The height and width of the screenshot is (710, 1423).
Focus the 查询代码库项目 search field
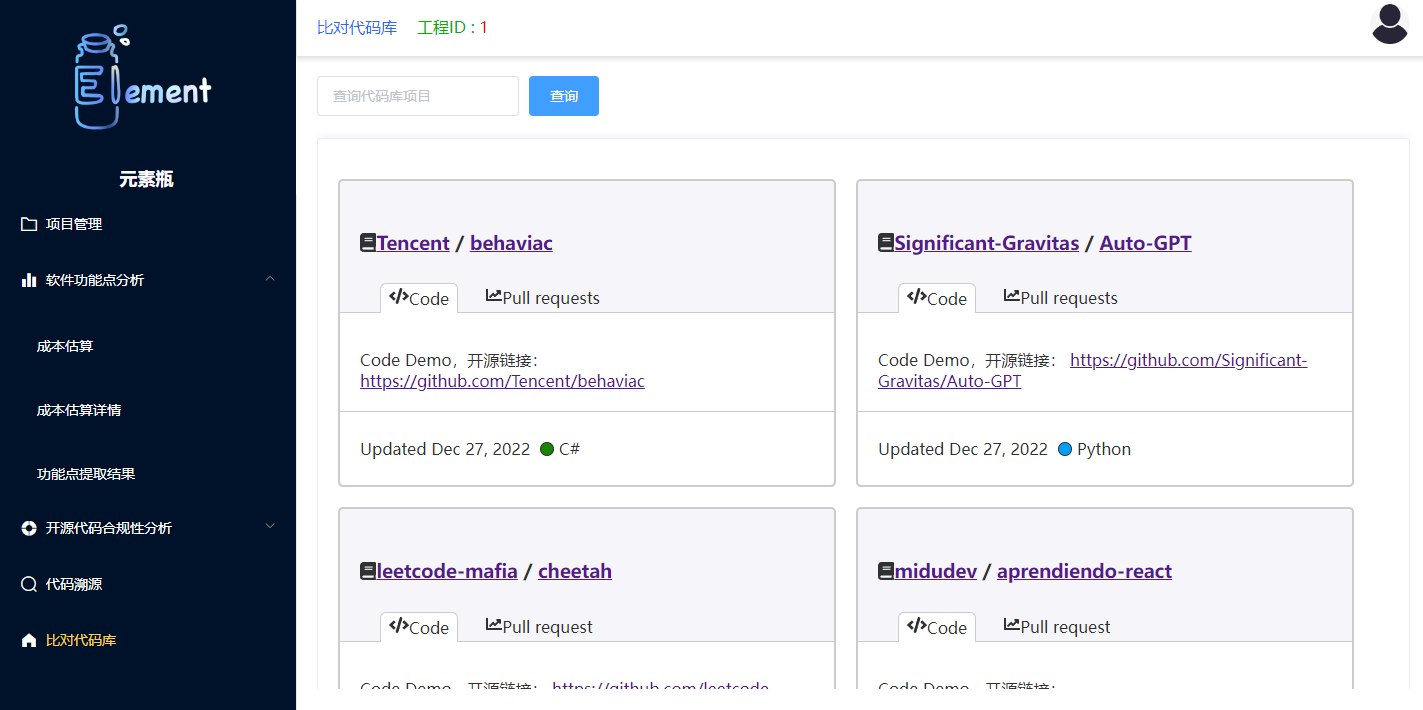417,96
